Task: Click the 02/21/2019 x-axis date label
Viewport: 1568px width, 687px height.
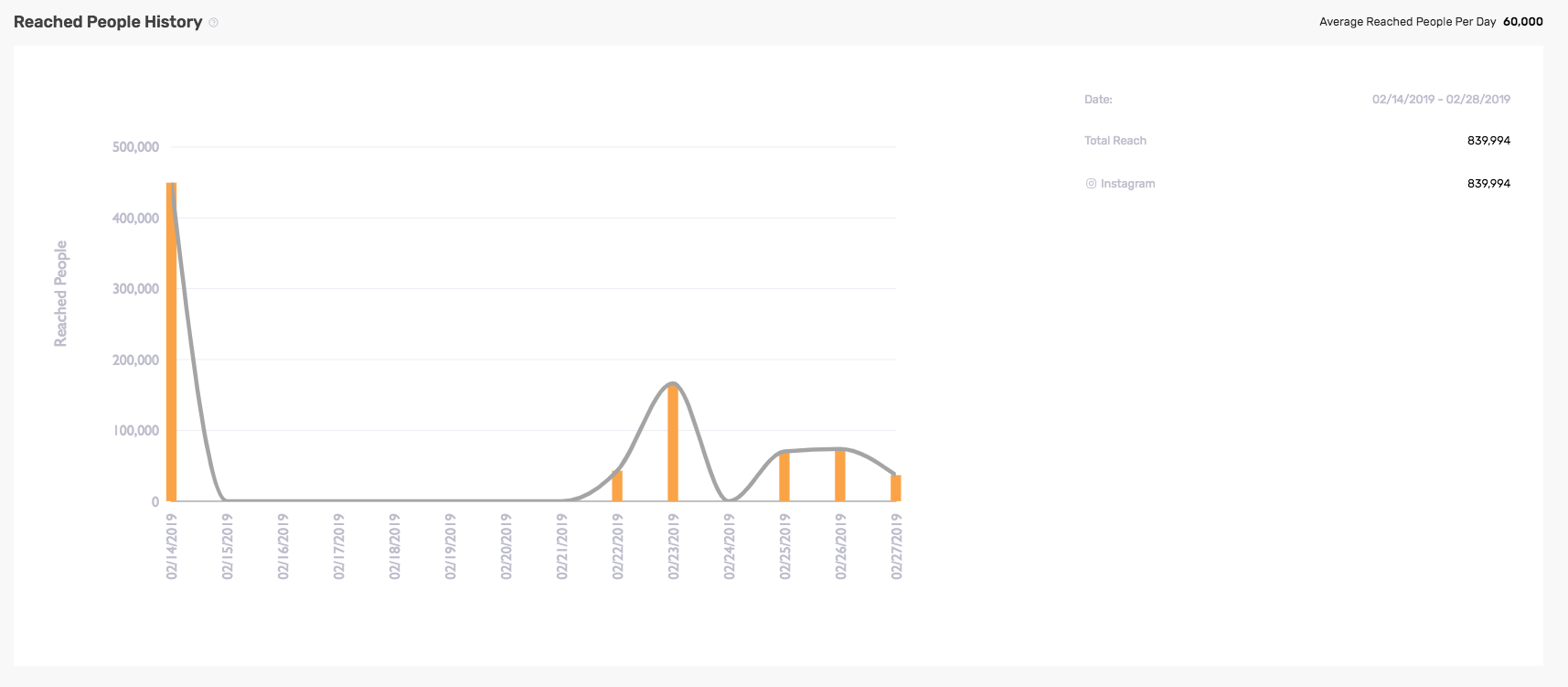Action: (x=562, y=546)
